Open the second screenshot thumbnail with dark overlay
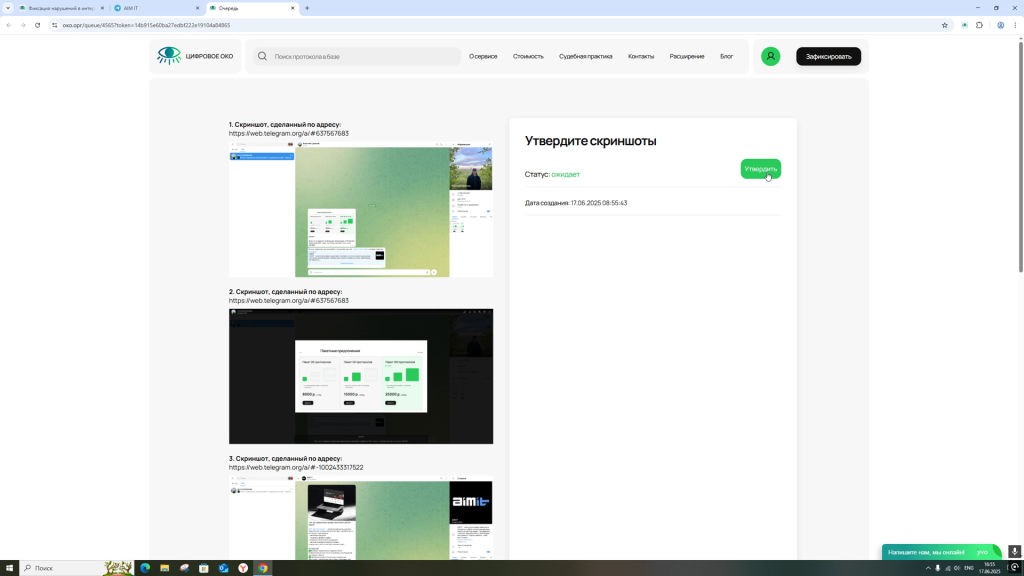Viewport: 1024px width, 576px height. coord(360,376)
